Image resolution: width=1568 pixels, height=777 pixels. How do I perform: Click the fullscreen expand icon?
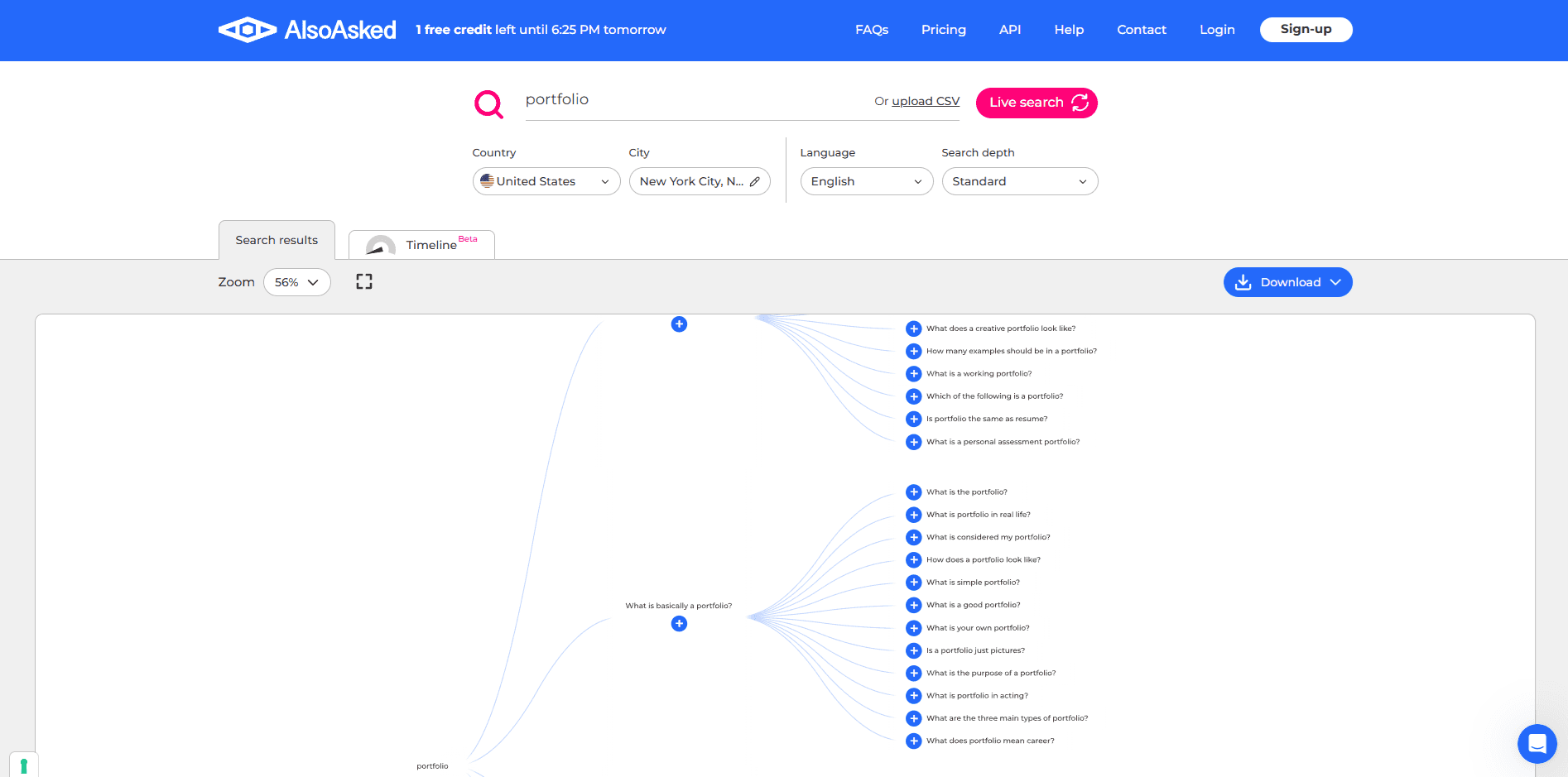tap(364, 282)
